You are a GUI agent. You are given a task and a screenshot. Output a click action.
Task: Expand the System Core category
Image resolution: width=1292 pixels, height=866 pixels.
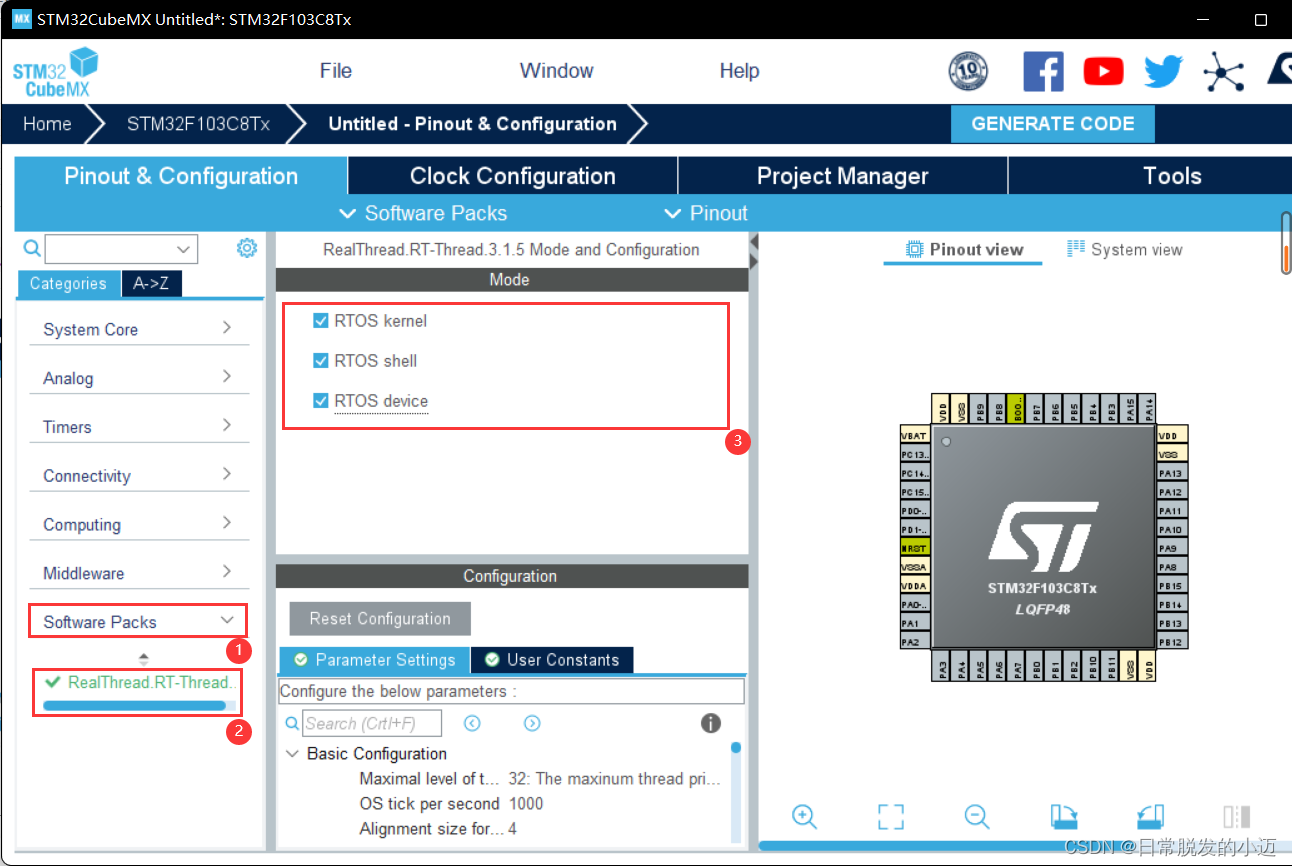pyautogui.click(x=138, y=329)
